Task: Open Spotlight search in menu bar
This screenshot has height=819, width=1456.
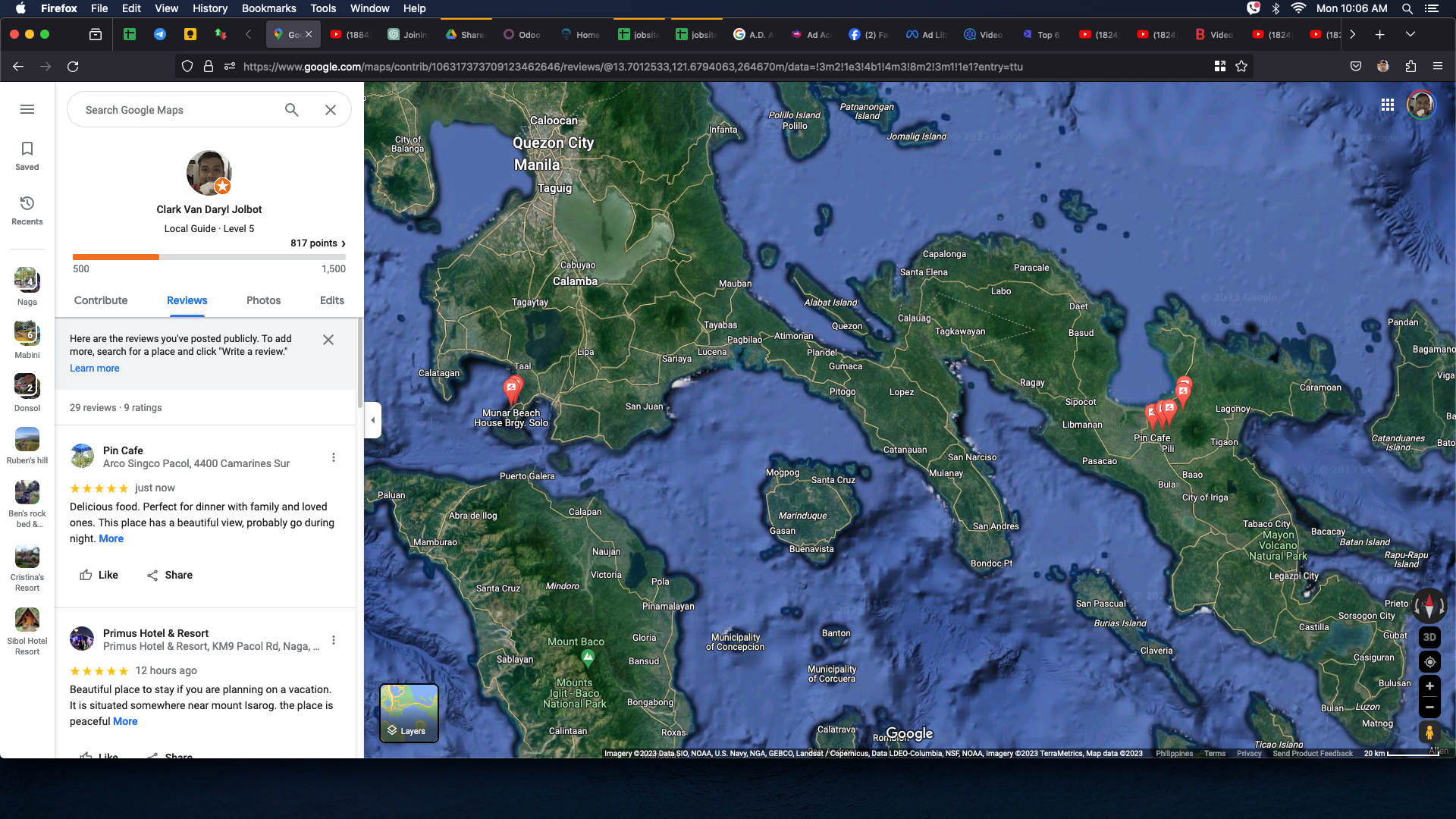Action: [1407, 8]
